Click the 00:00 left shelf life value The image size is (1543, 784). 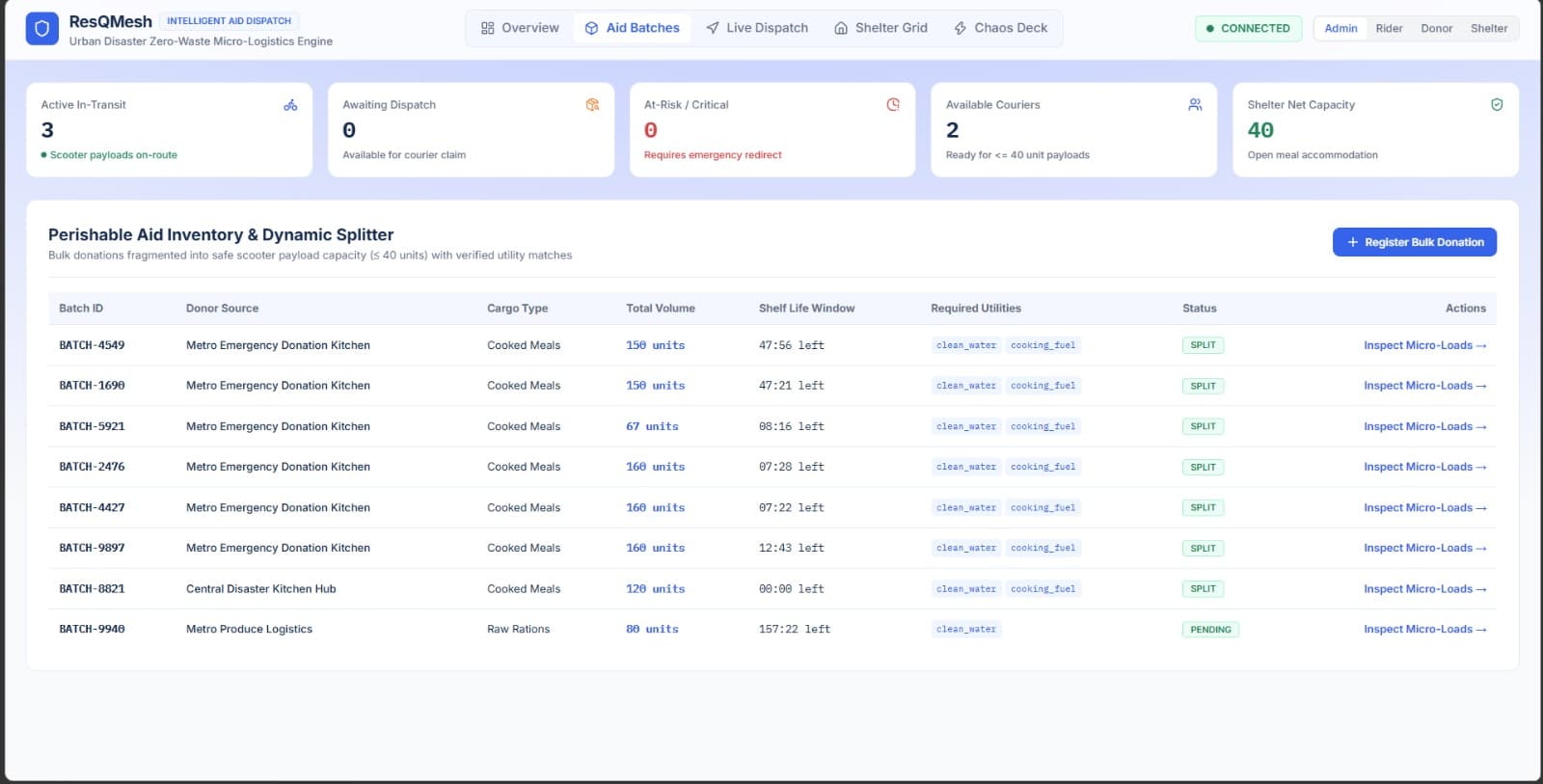tap(792, 589)
